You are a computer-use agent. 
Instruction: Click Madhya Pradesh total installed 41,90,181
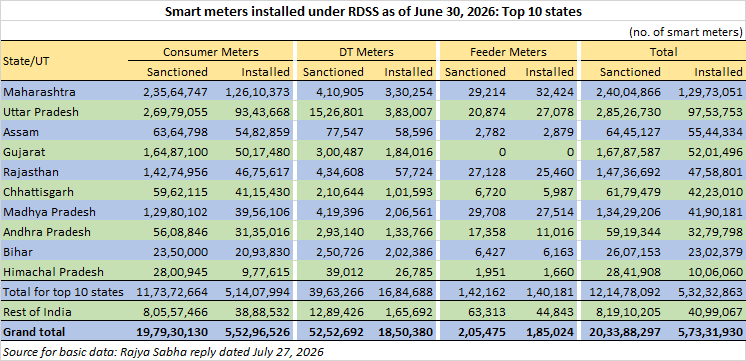click(x=714, y=212)
